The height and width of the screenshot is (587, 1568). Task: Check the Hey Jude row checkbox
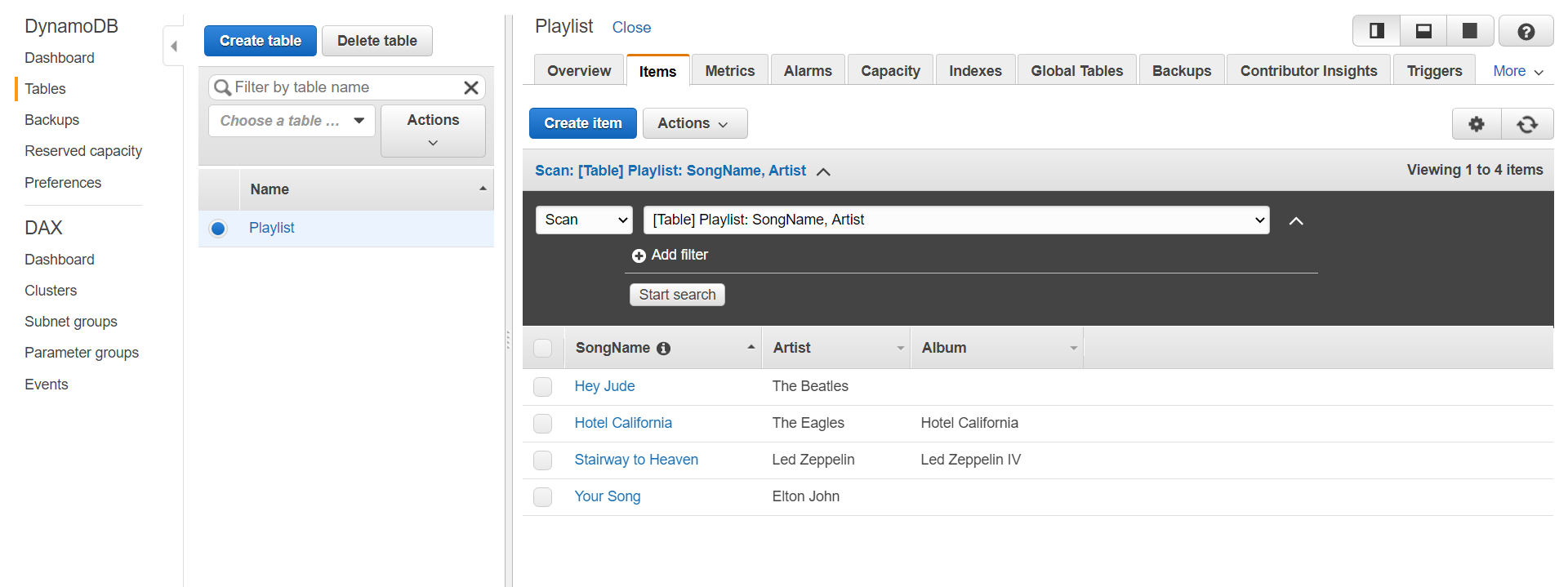(x=542, y=387)
